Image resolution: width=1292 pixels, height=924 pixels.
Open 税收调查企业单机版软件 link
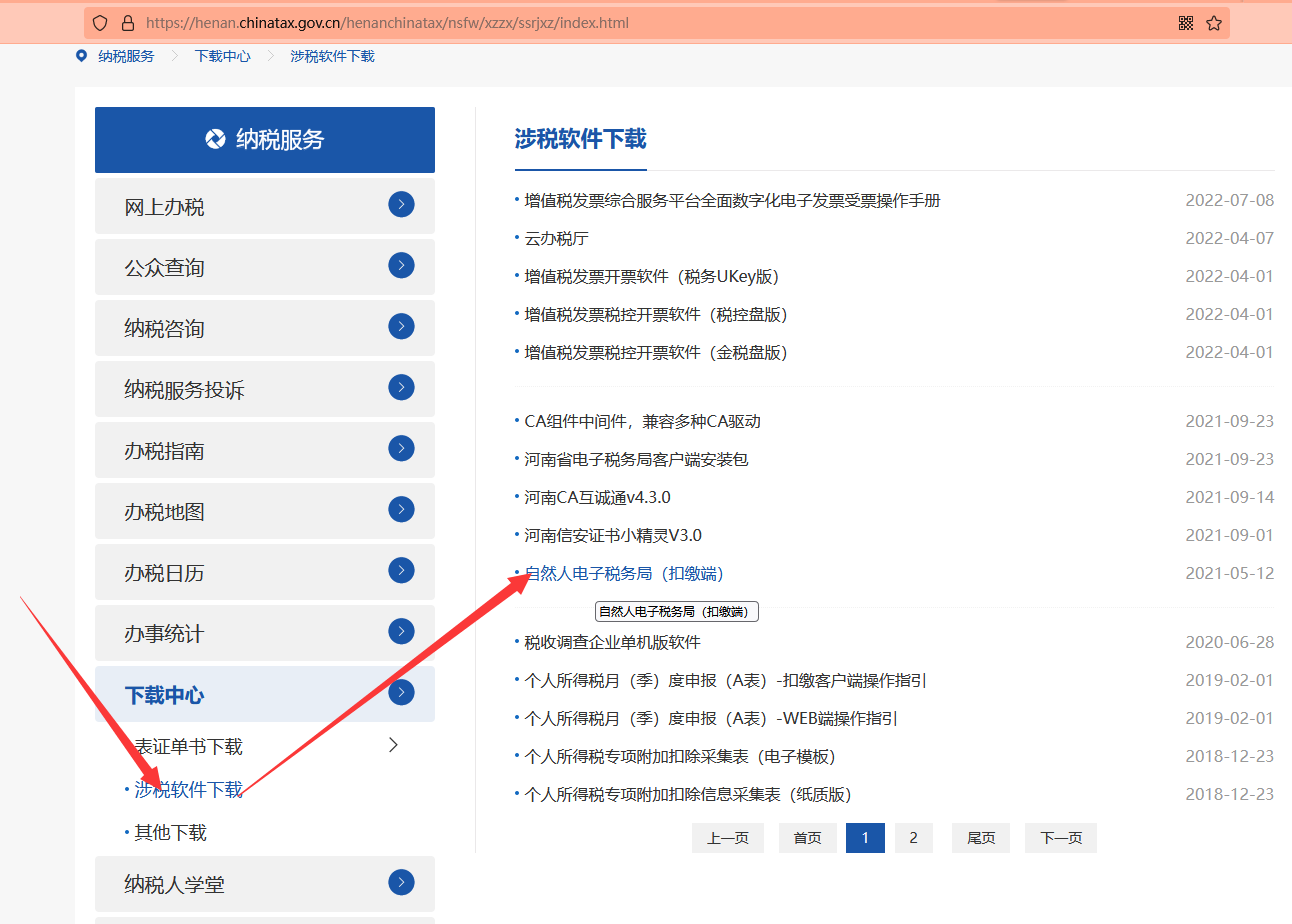pyautogui.click(x=612, y=642)
